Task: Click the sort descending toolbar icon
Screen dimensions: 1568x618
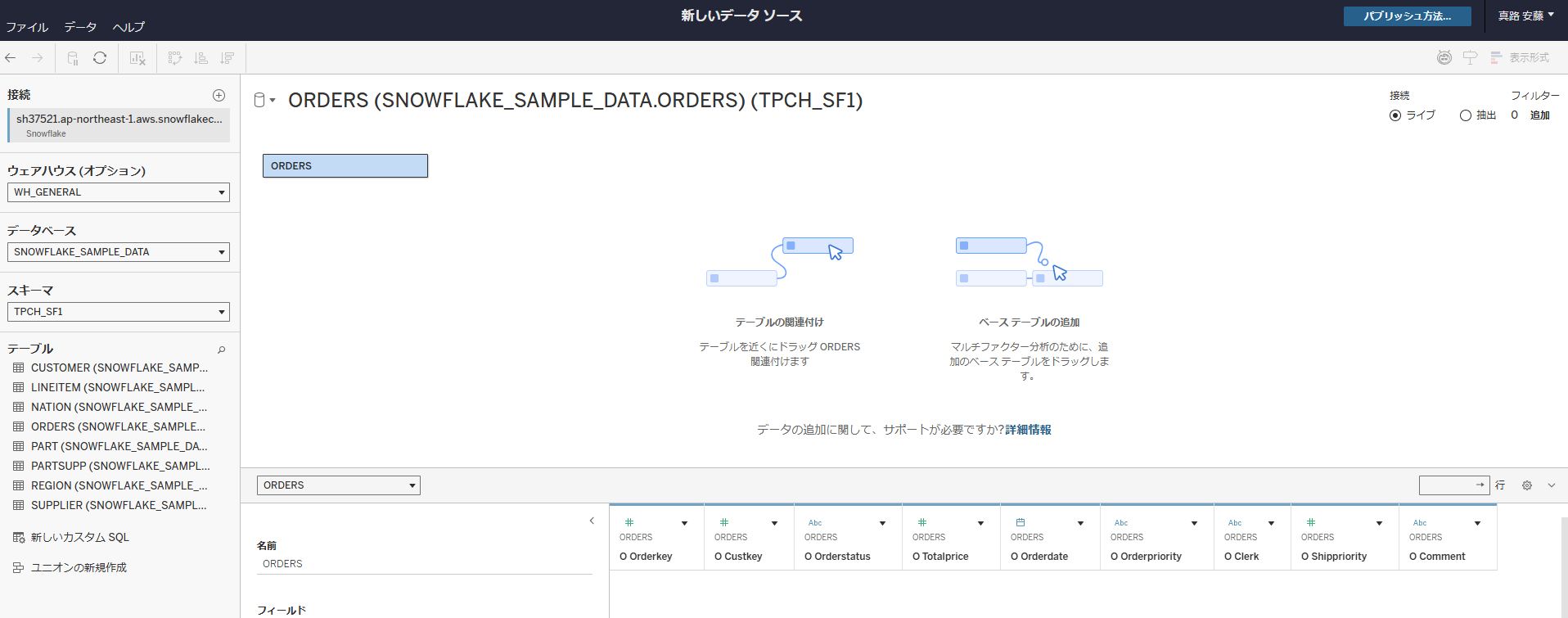Action: point(228,58)
